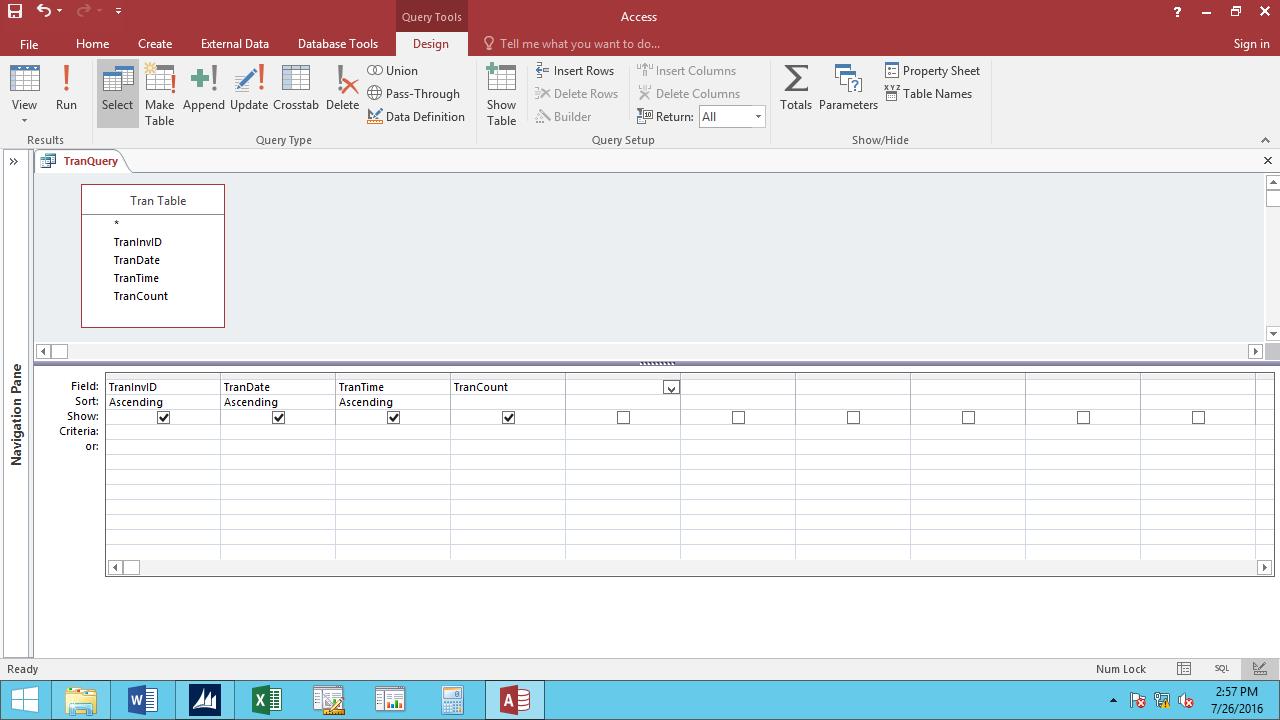Click the Make Table query icon
The height and width of the screenshot is (720, 1280).
(159, 95)
